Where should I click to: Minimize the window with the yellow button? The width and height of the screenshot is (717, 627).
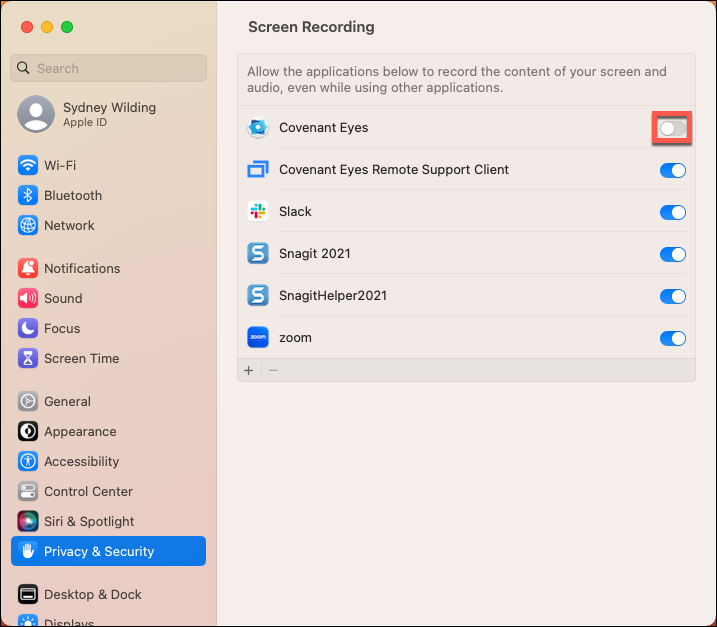47,27
